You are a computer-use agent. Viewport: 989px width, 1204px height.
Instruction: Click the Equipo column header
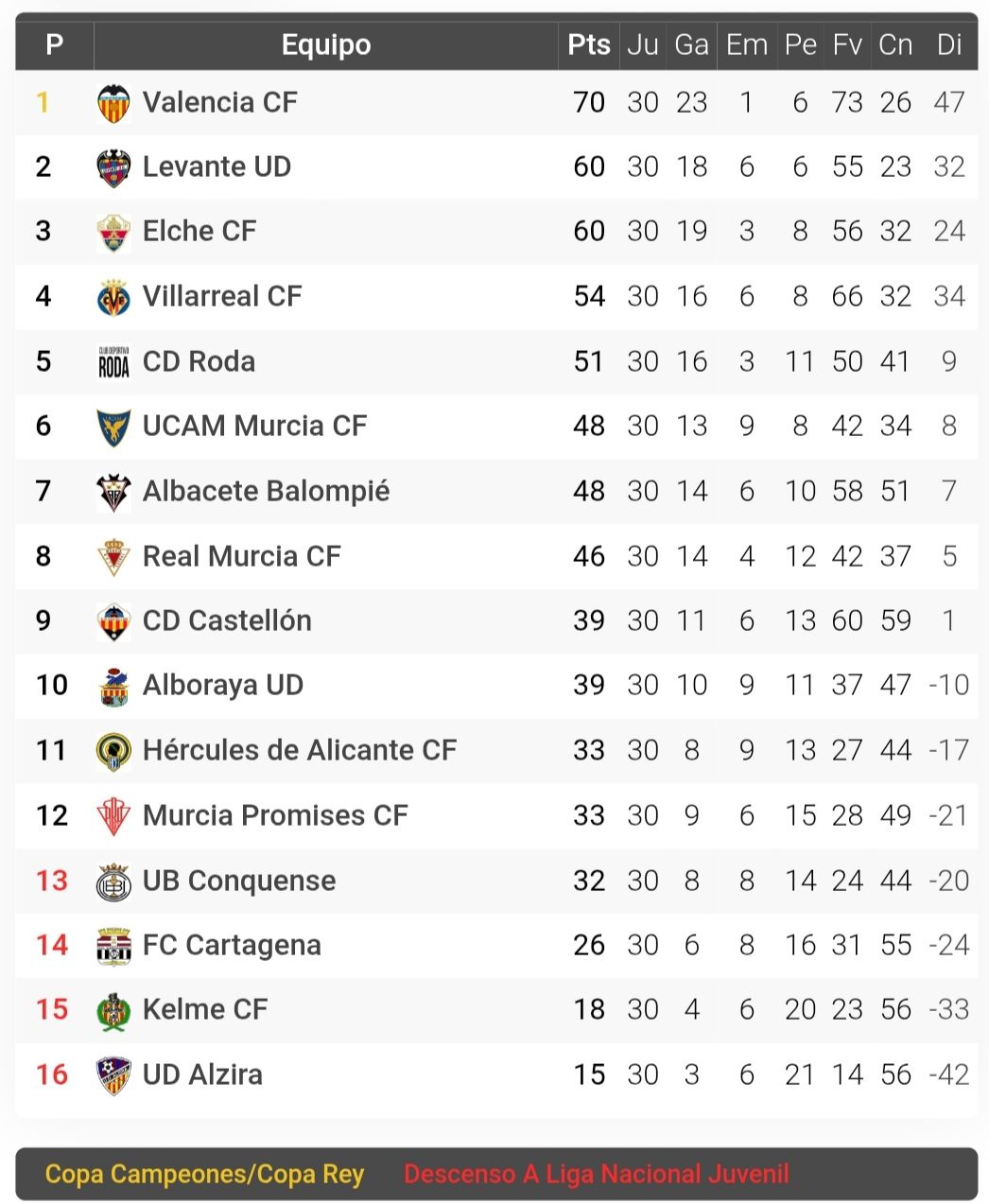coord(326,44)
